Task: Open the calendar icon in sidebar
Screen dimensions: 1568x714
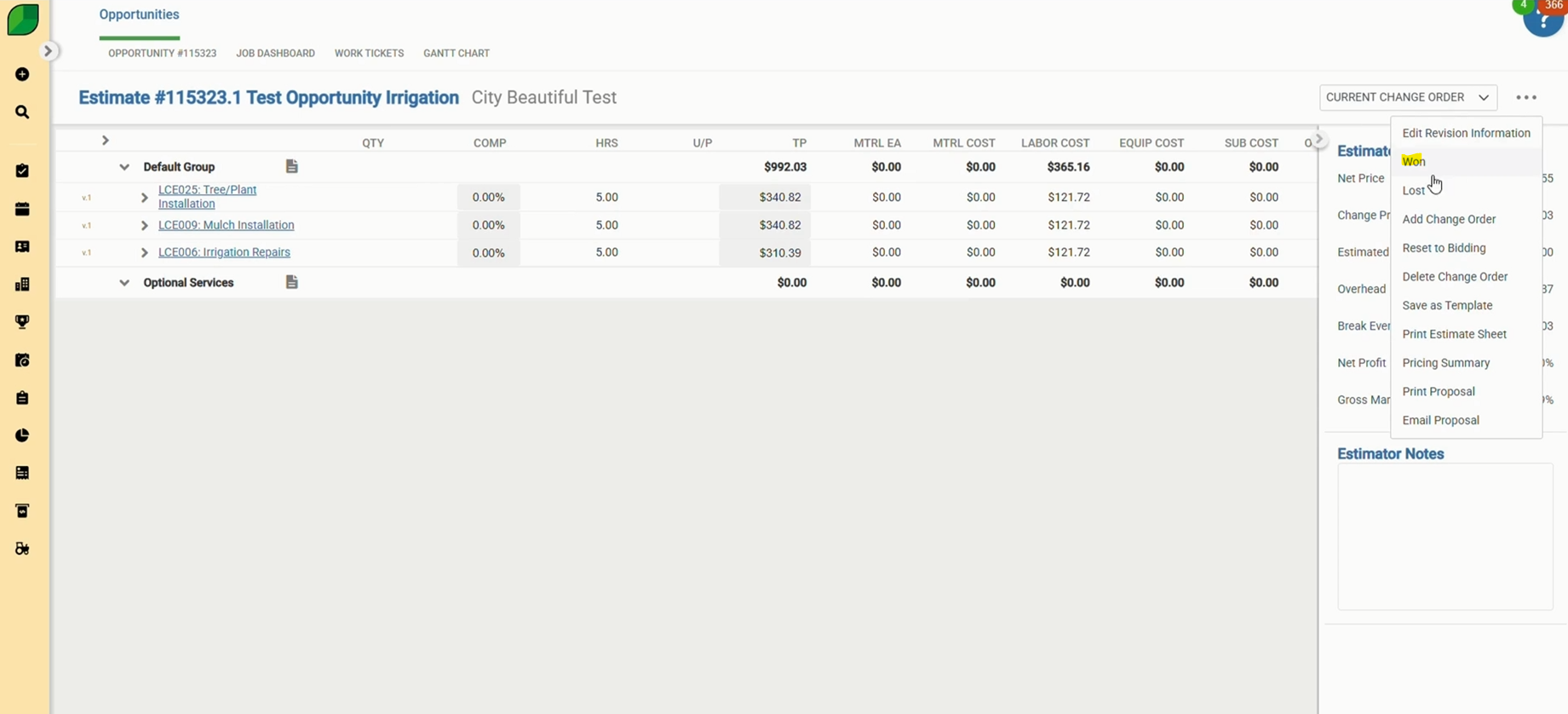Action: (x=22, y=209)
